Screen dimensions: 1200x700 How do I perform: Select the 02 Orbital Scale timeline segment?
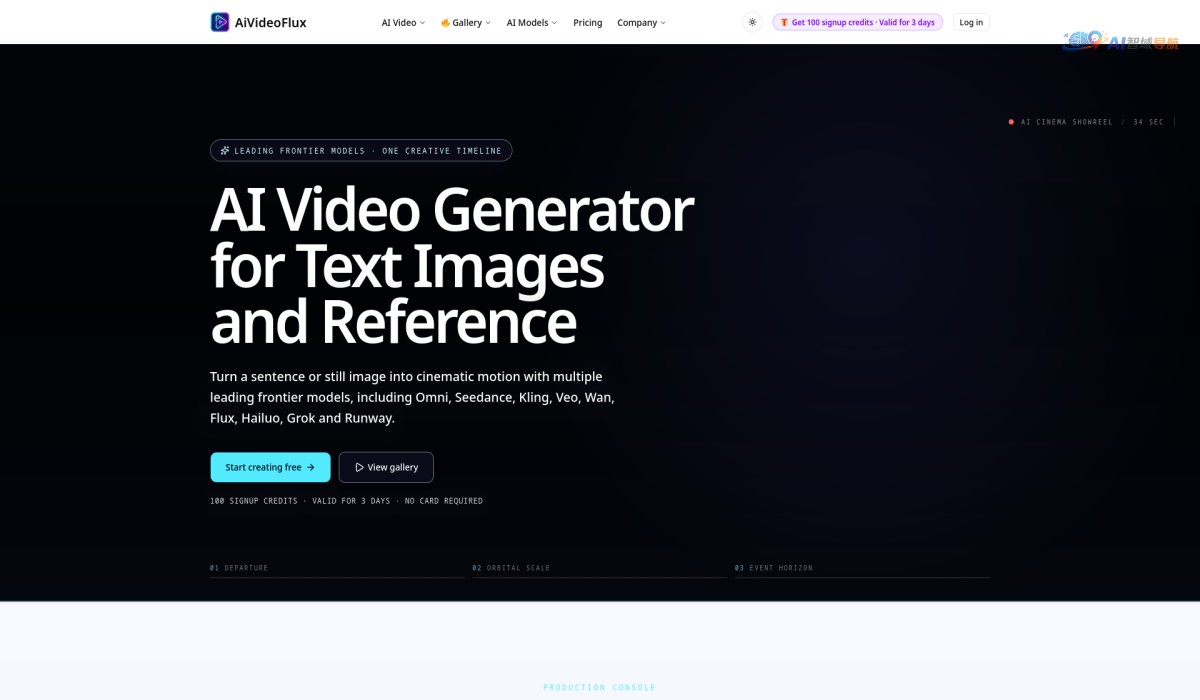pyautogui.click(x=600, y=569)
